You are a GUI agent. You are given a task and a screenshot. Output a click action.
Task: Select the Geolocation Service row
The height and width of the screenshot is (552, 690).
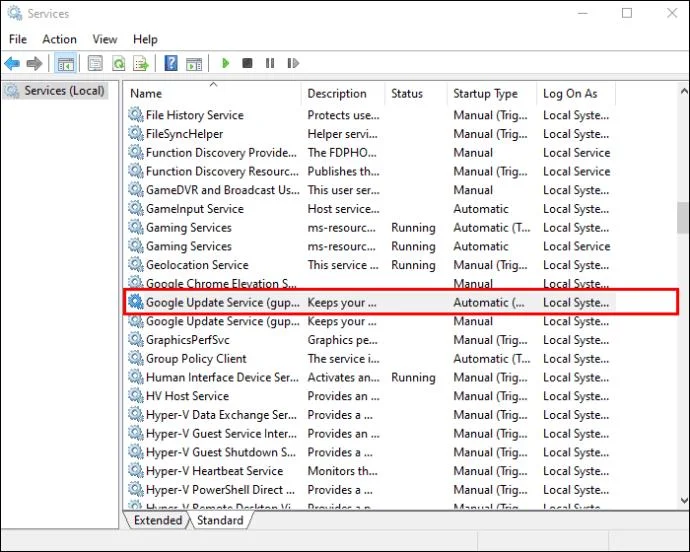[370, 265]
